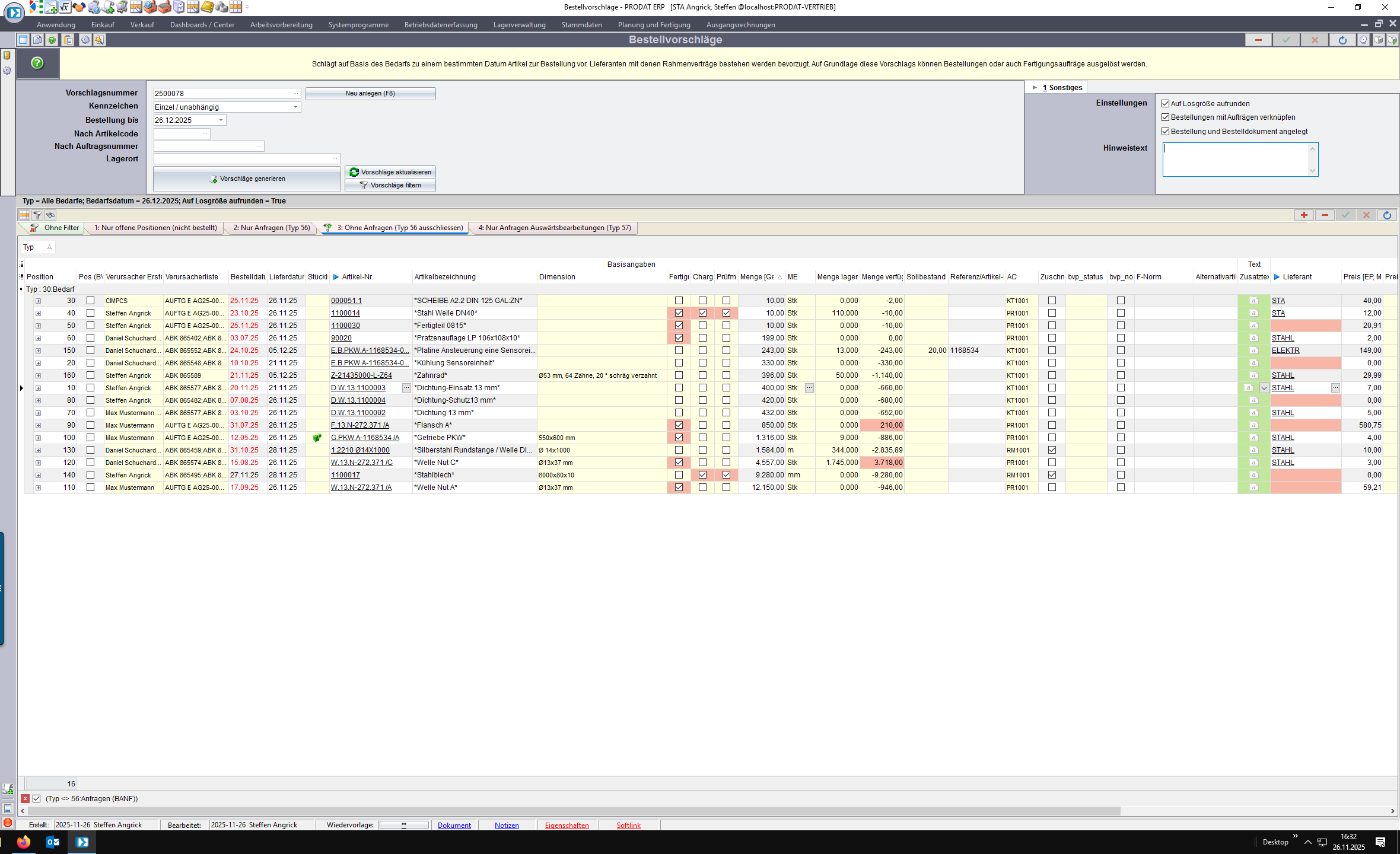
Task: Open article link 1100014
Action: 345,313
